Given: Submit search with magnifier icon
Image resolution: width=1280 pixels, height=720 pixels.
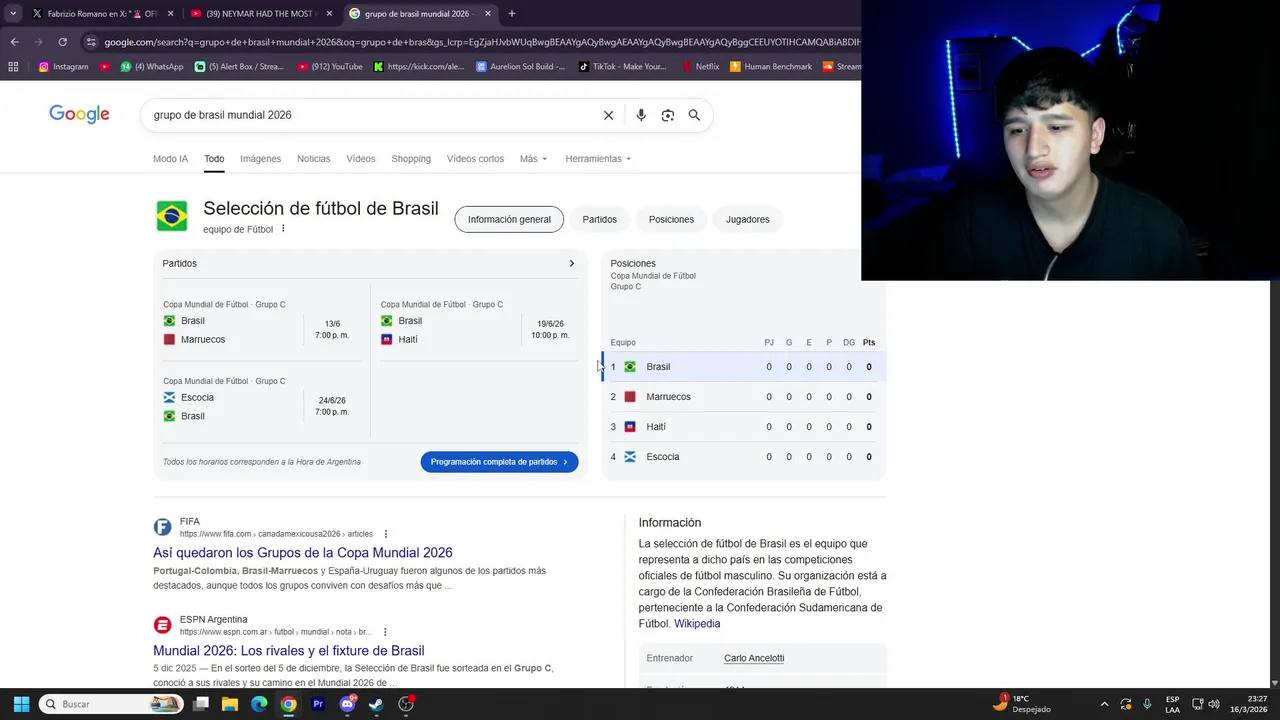Looking at the screenshot, I should point(694,115).
